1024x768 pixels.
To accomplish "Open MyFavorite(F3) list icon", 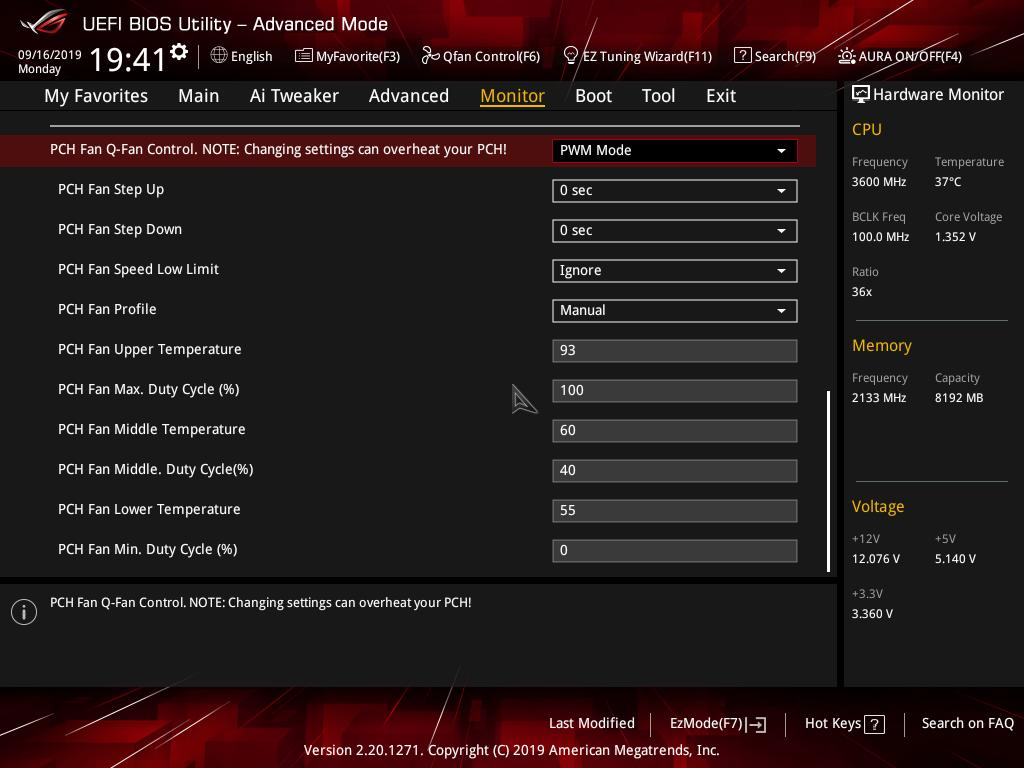I will tap(303, 56).
